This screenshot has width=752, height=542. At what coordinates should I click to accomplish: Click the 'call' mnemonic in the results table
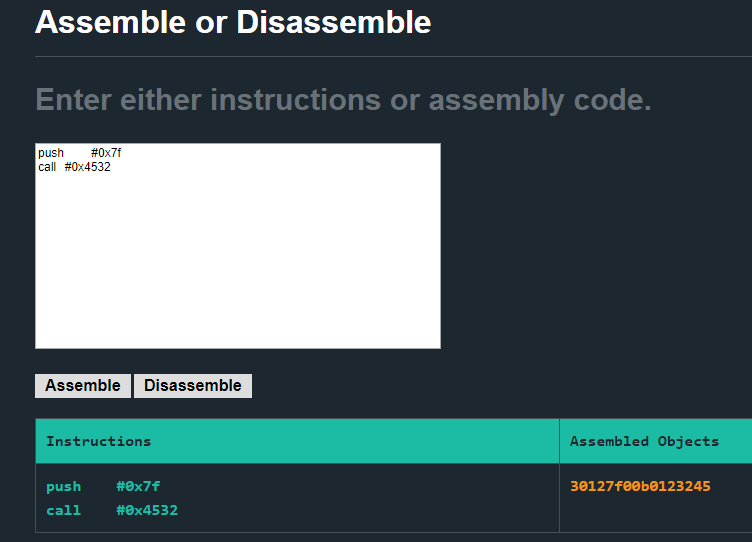64,510
